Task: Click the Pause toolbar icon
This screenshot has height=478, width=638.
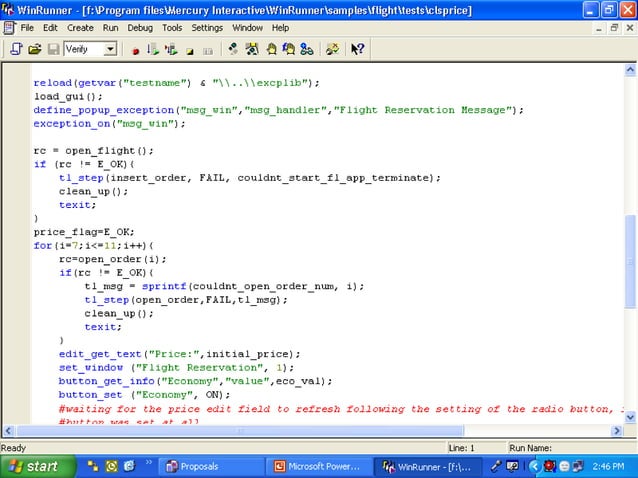Action: 208,51
